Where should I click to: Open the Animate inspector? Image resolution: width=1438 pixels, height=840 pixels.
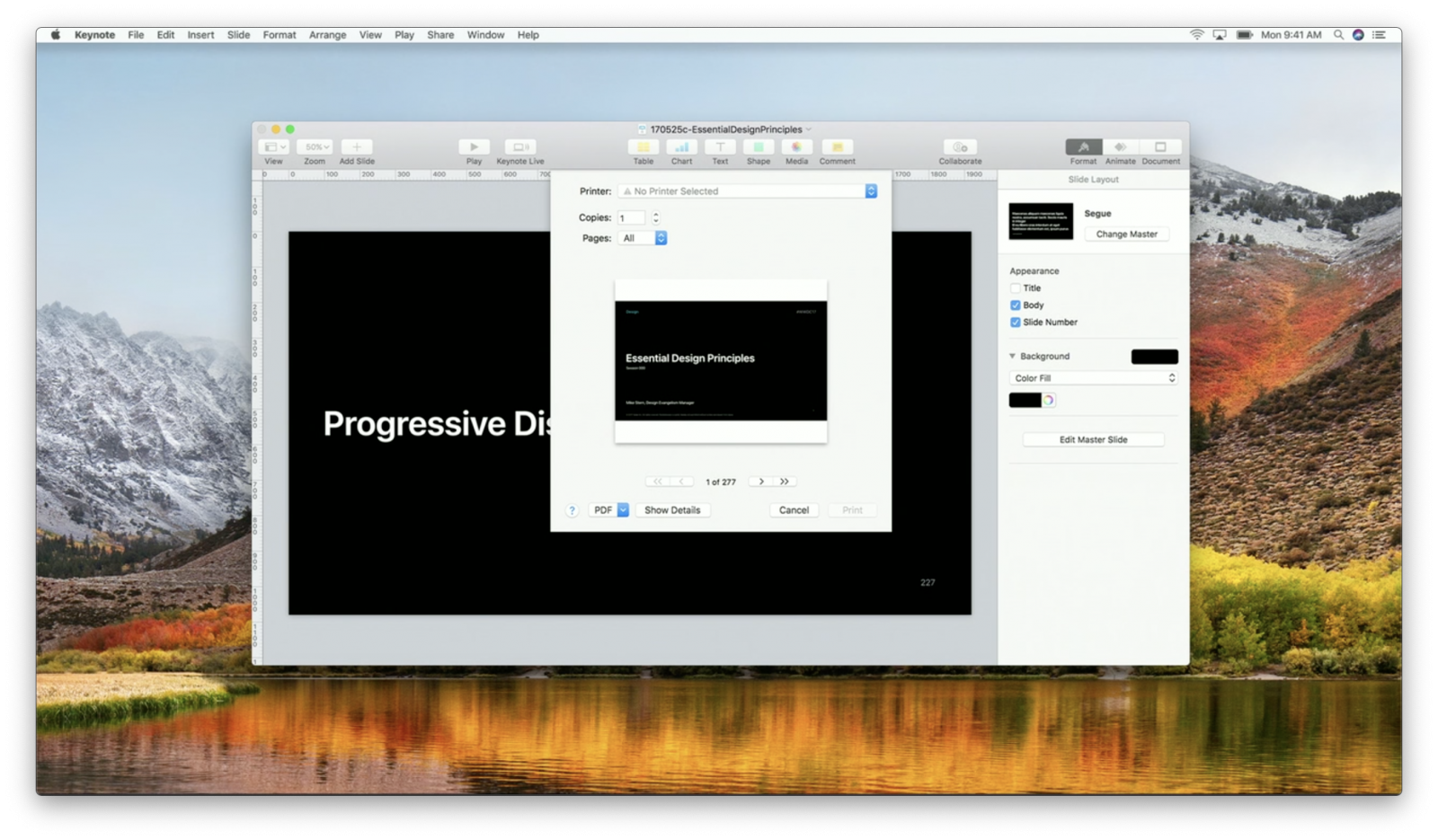1120,147
